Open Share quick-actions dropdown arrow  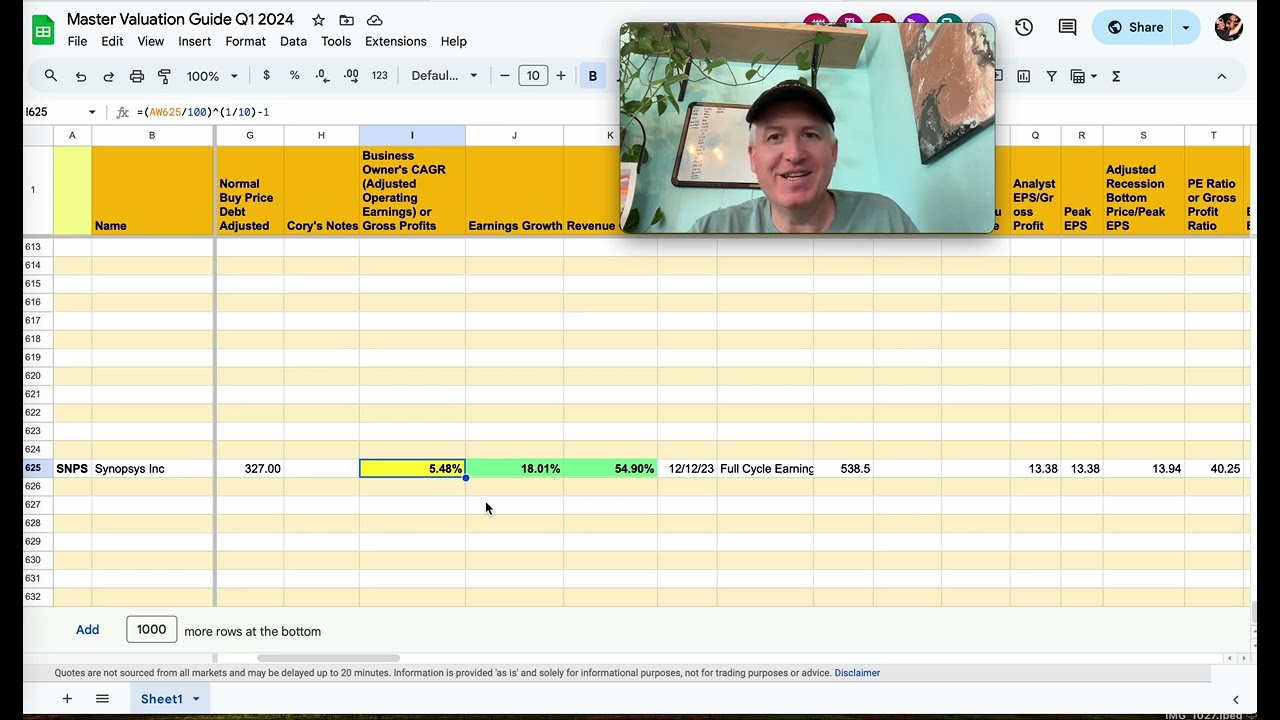pyautogui.click(x=1186, y=28)
